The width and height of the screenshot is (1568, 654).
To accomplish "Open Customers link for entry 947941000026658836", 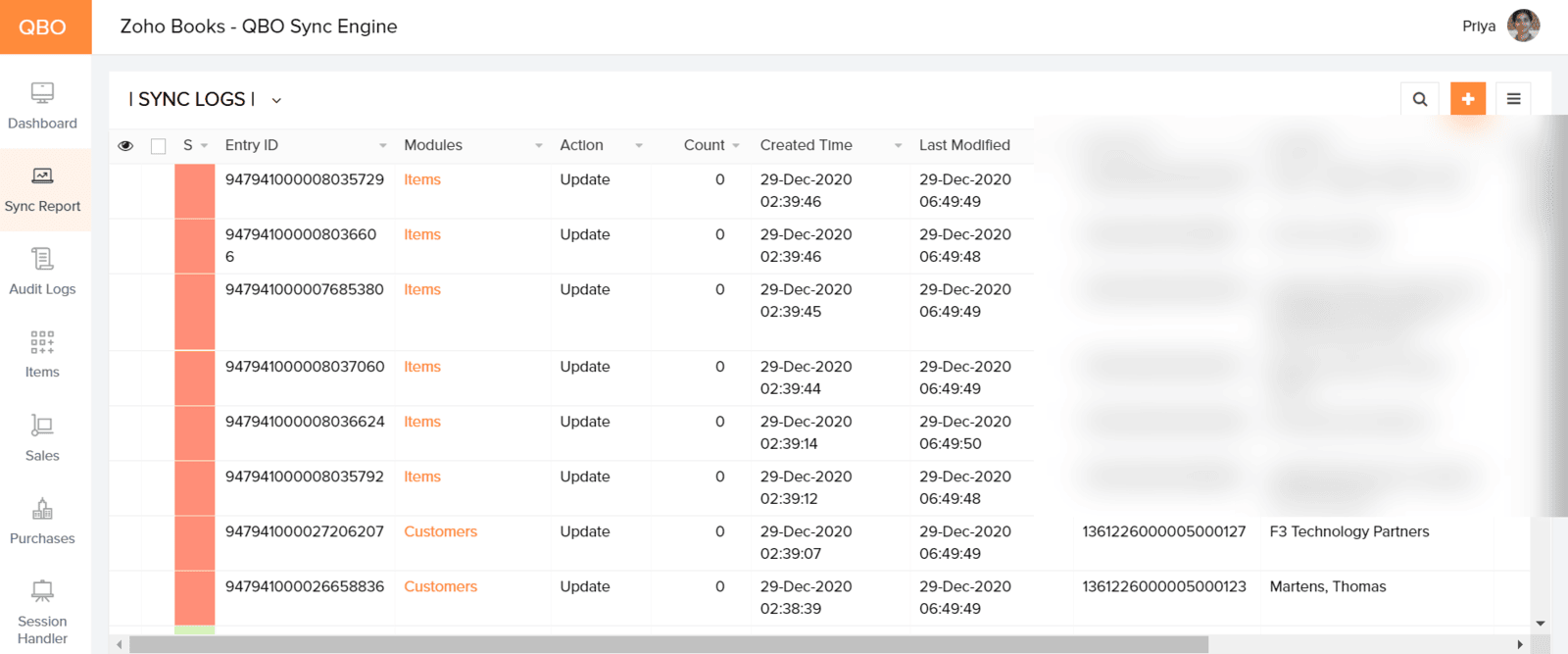I will (440, 586).
